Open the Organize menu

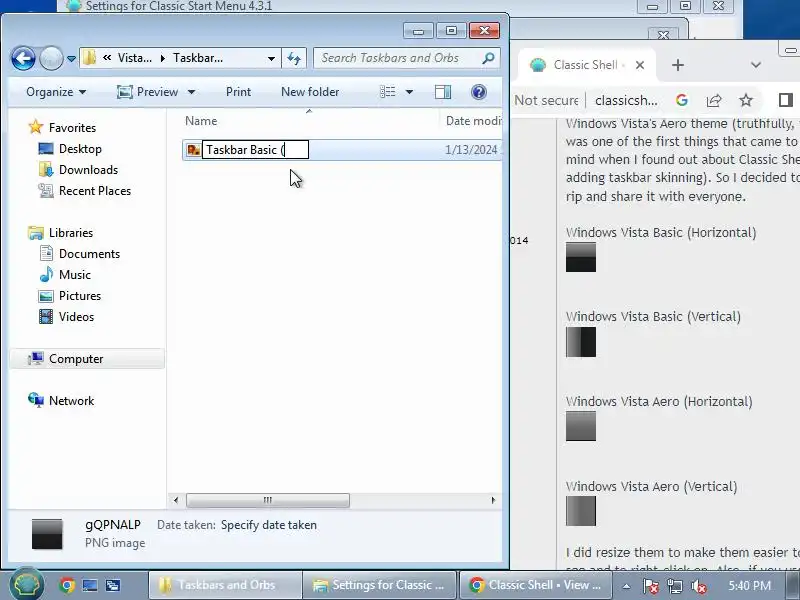56,92
